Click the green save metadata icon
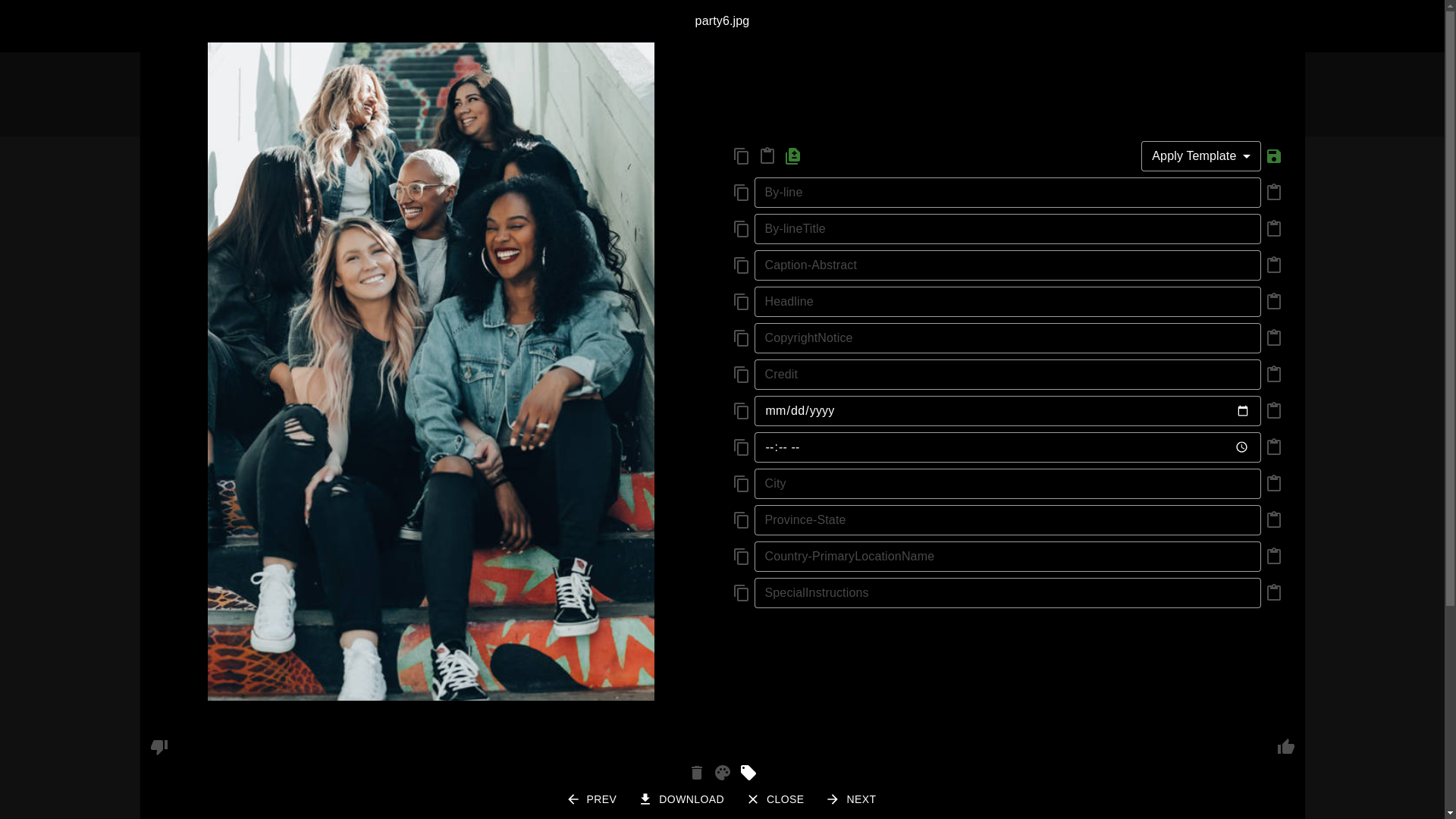The image size is (1456, 819). point(1273,156)
